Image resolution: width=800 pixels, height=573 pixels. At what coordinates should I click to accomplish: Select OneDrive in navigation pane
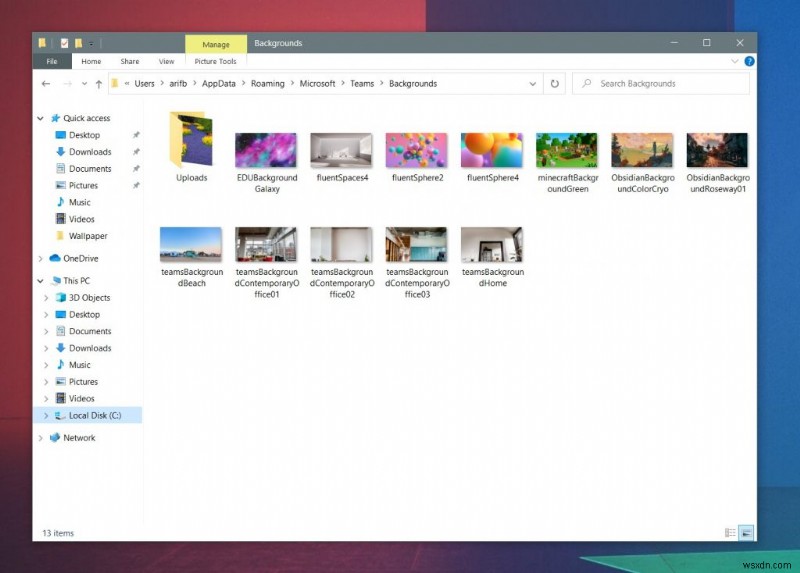point(81,259)
